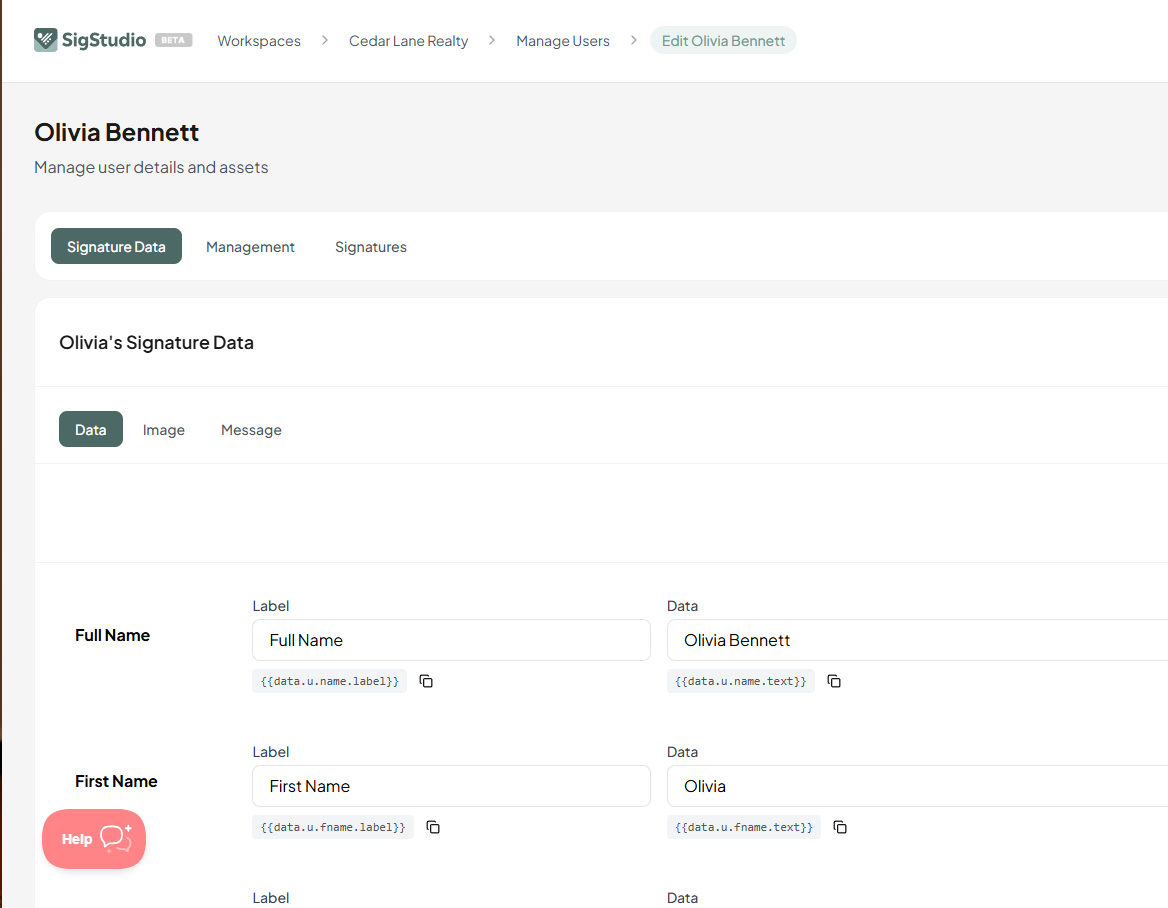Screen dimensions: 1168x908
Task: Switch to the Management tab
Action: pos(250,247)
